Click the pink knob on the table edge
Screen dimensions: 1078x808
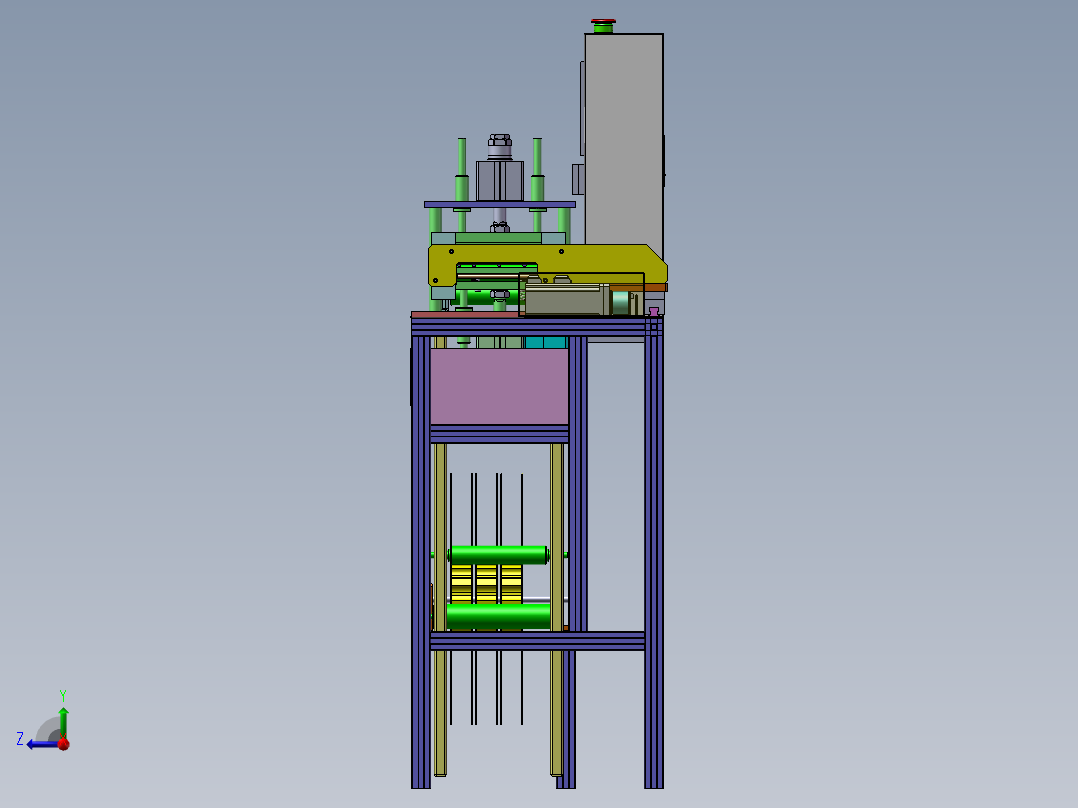654,311
